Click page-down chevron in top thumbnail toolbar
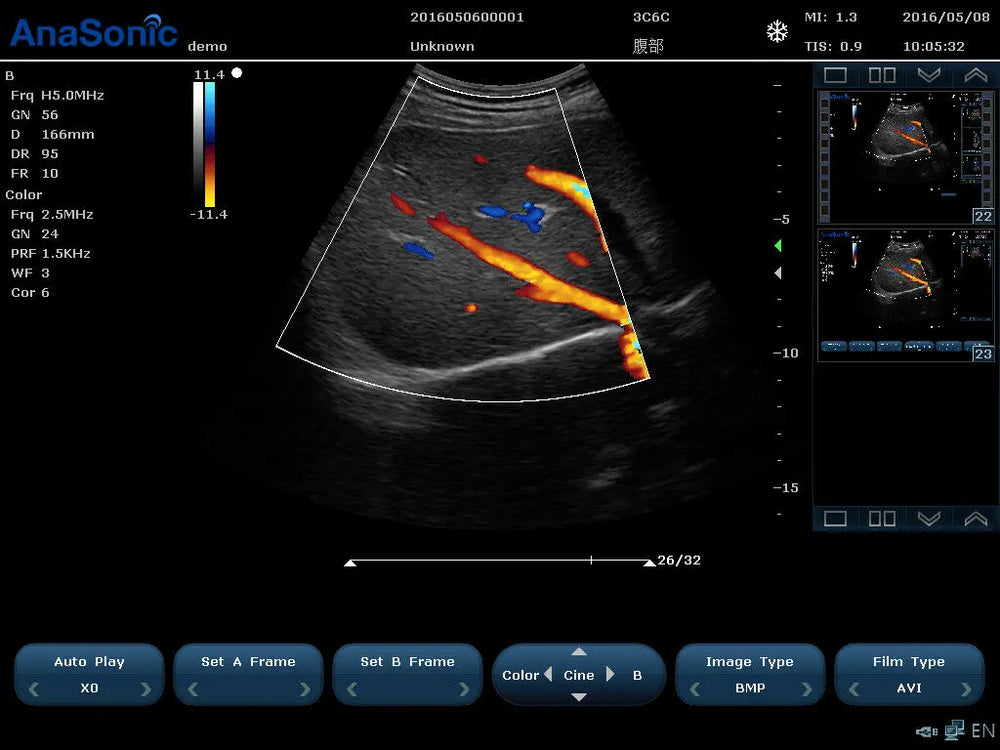Viewport: 1000px width, 750px height. click(x=929, y=75)
